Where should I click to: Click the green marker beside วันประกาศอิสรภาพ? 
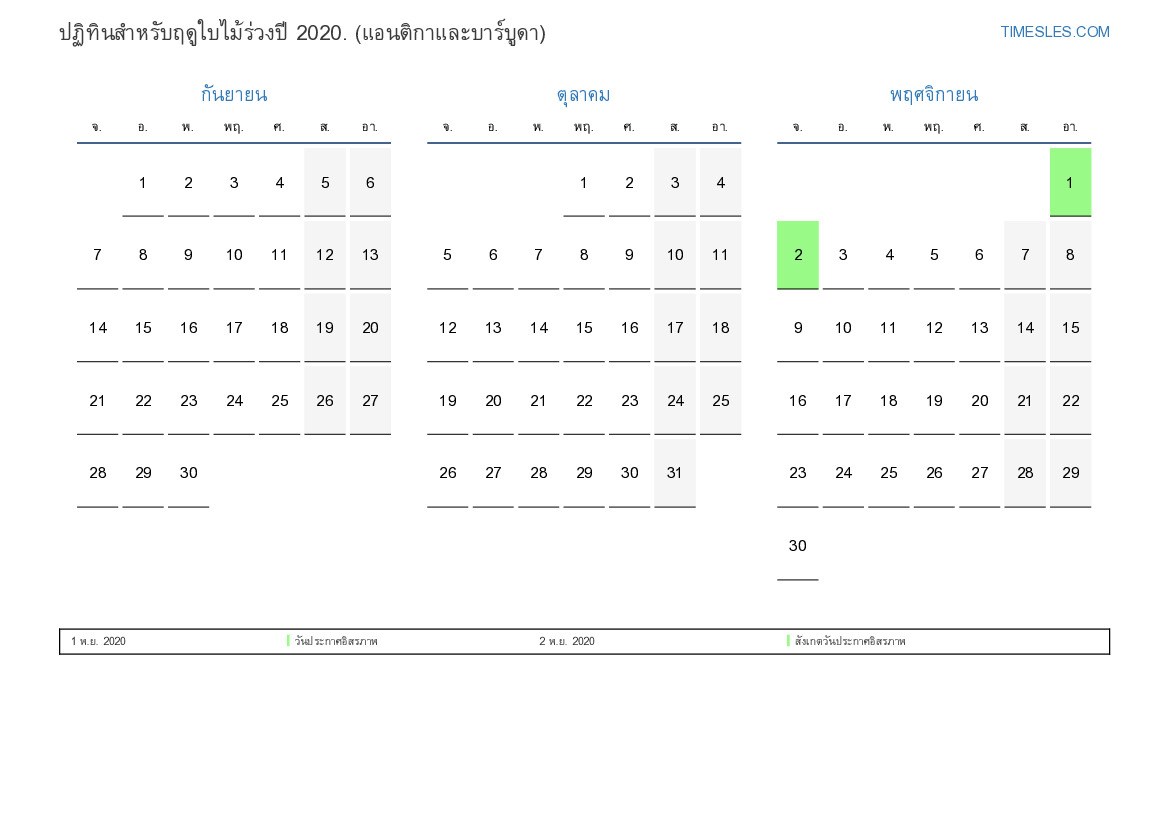click(288, 641)
